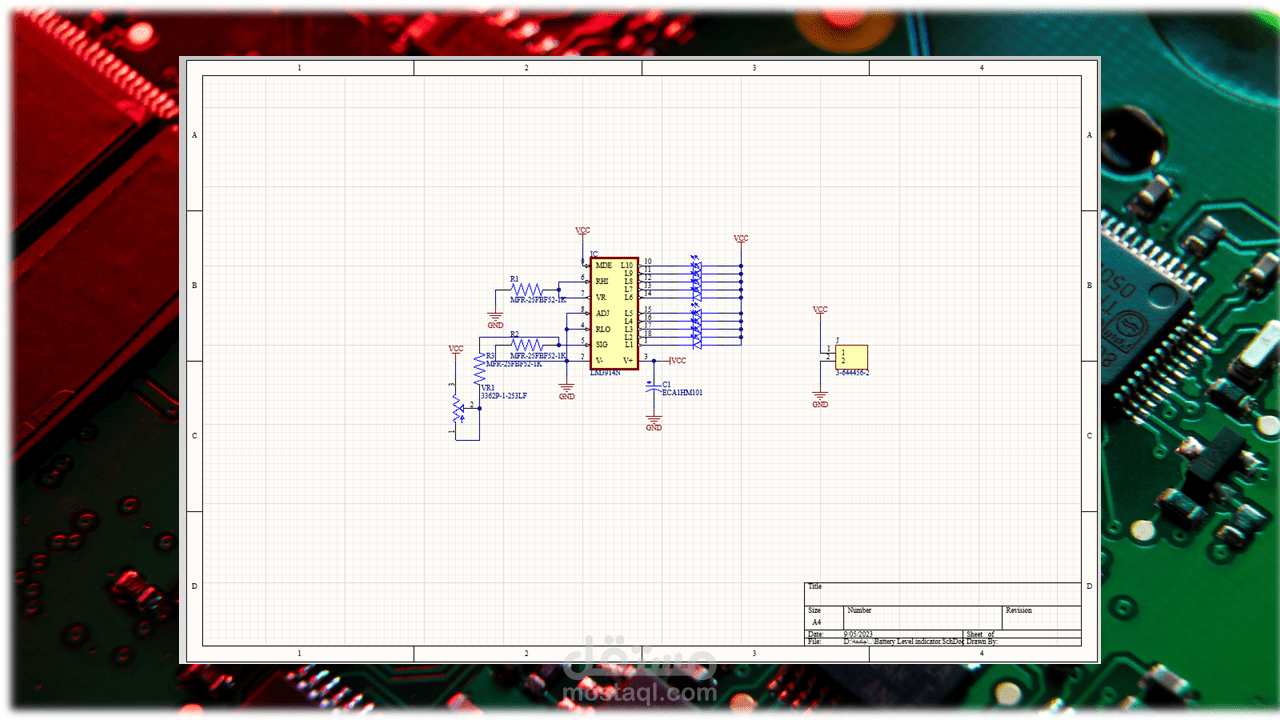1280x720 pixels.
Task: Click the ADJ pin label on the IC
Action: pos(602,313)
